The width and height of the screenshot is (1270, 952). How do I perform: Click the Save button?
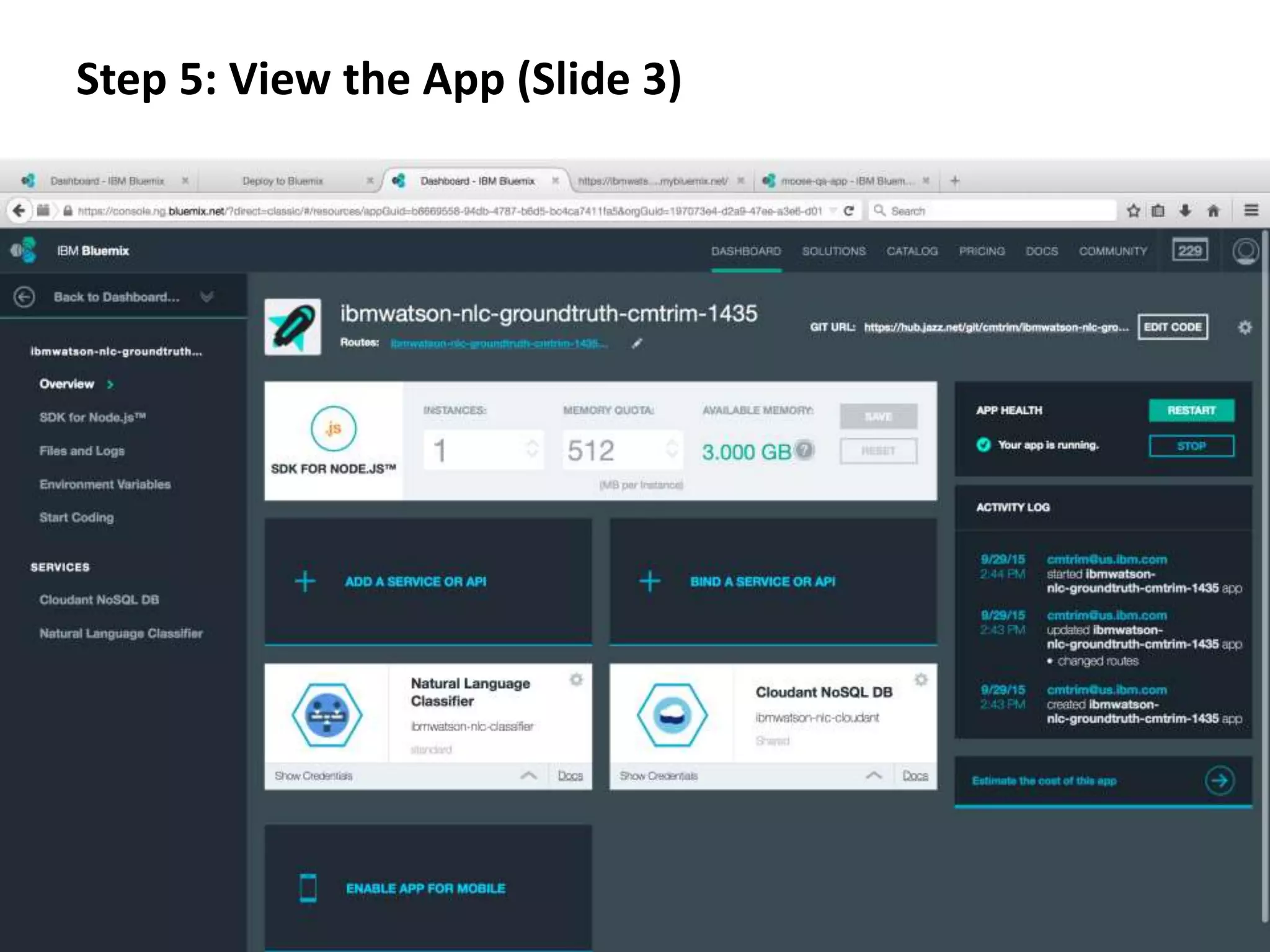click(879, 416)
